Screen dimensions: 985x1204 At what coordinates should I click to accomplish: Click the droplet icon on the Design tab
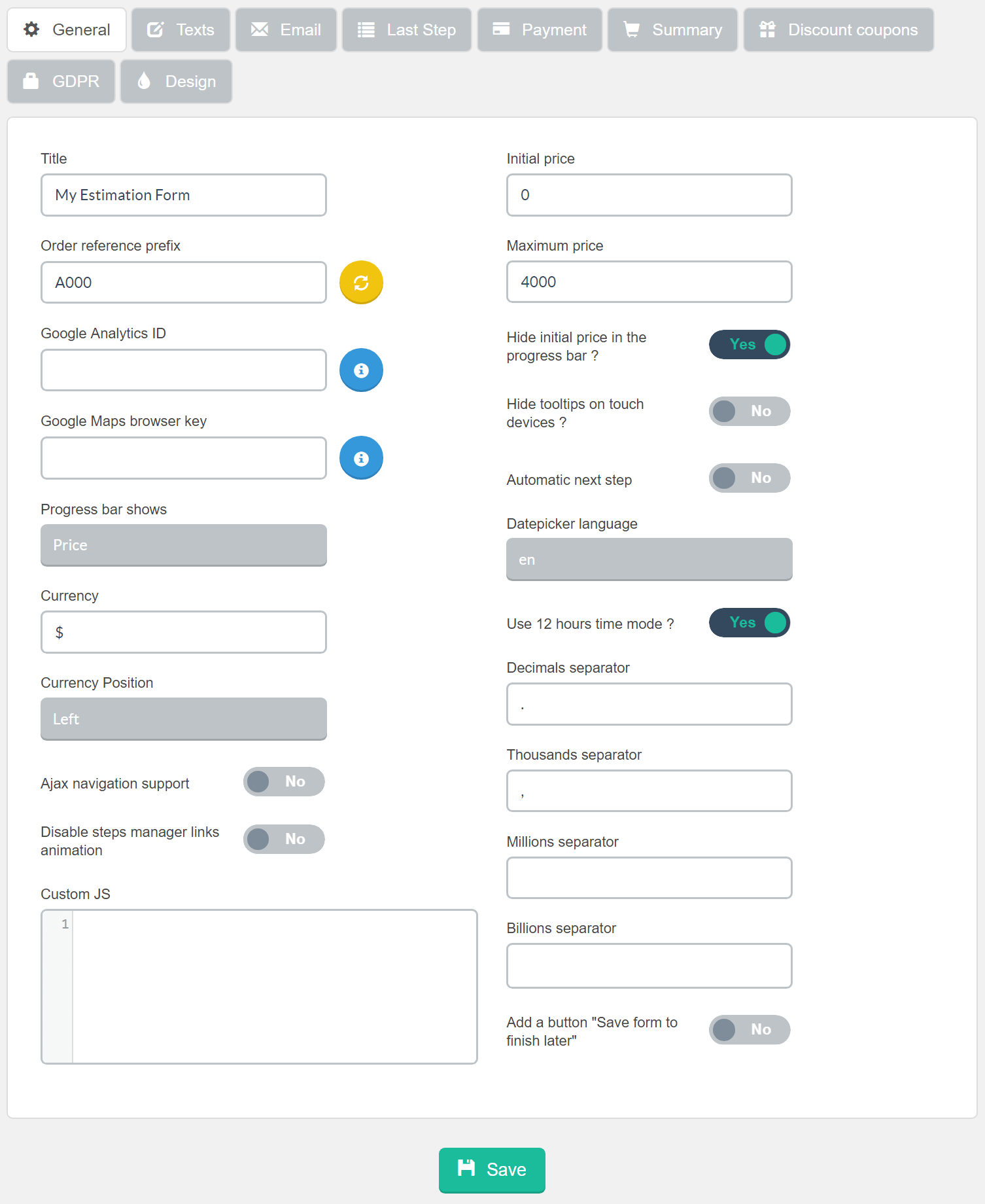tap(143, 81)
